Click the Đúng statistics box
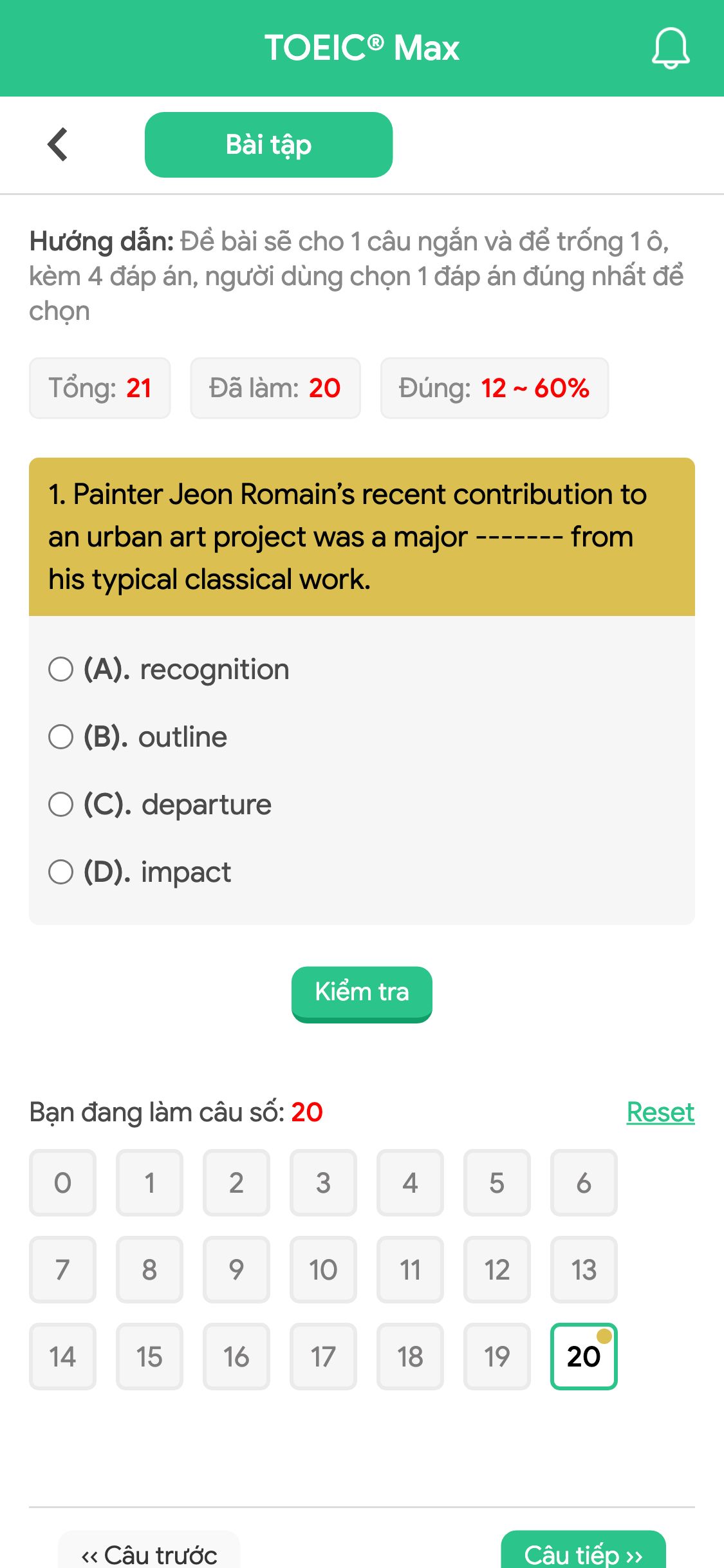The width and height of the screenshot is (724, 1568). tap(495, 387)
